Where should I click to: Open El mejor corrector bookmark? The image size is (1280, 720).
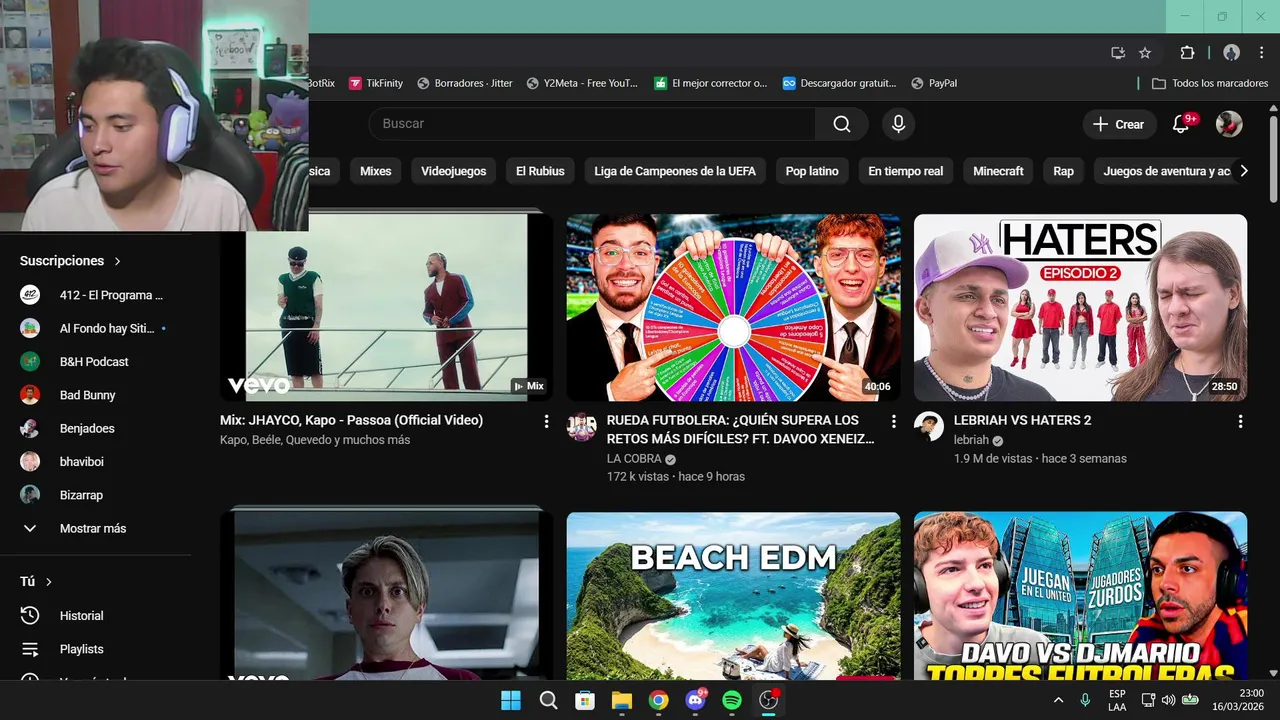(711, 83)
